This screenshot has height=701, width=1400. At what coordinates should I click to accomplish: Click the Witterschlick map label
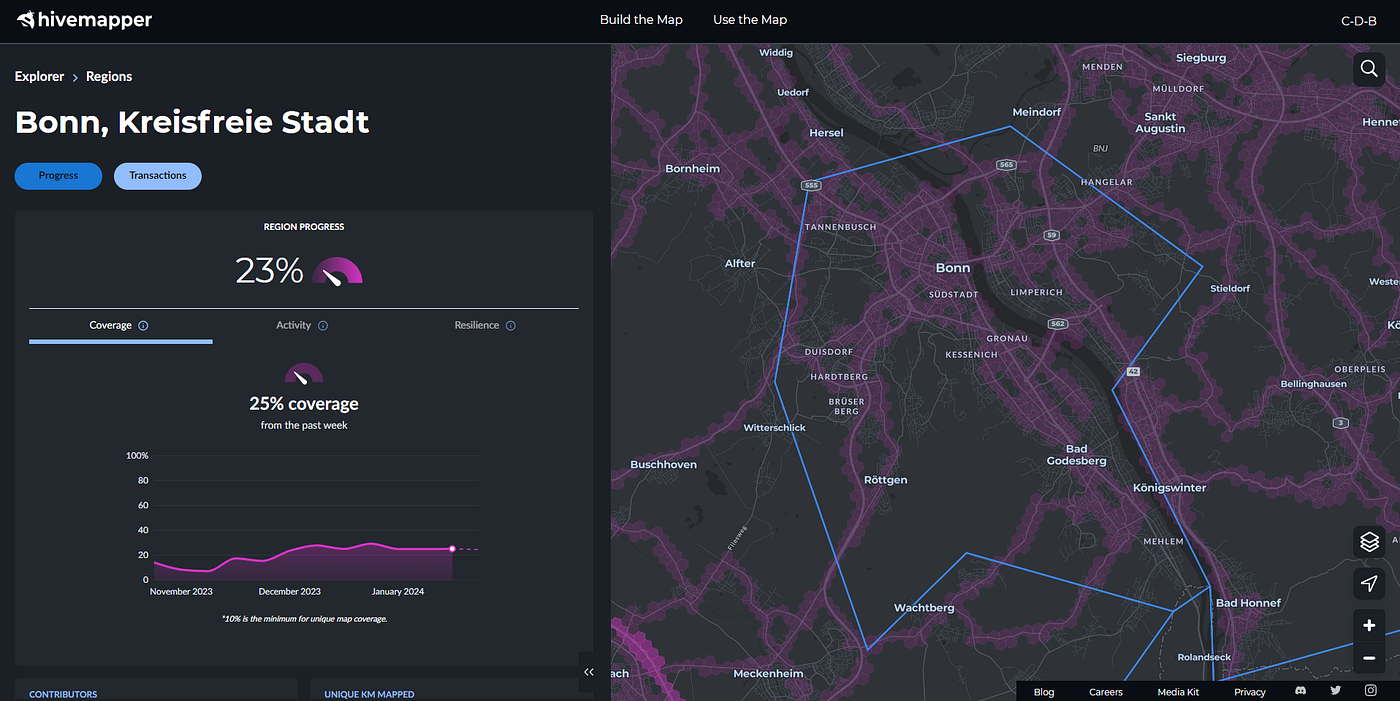[774, 428]
